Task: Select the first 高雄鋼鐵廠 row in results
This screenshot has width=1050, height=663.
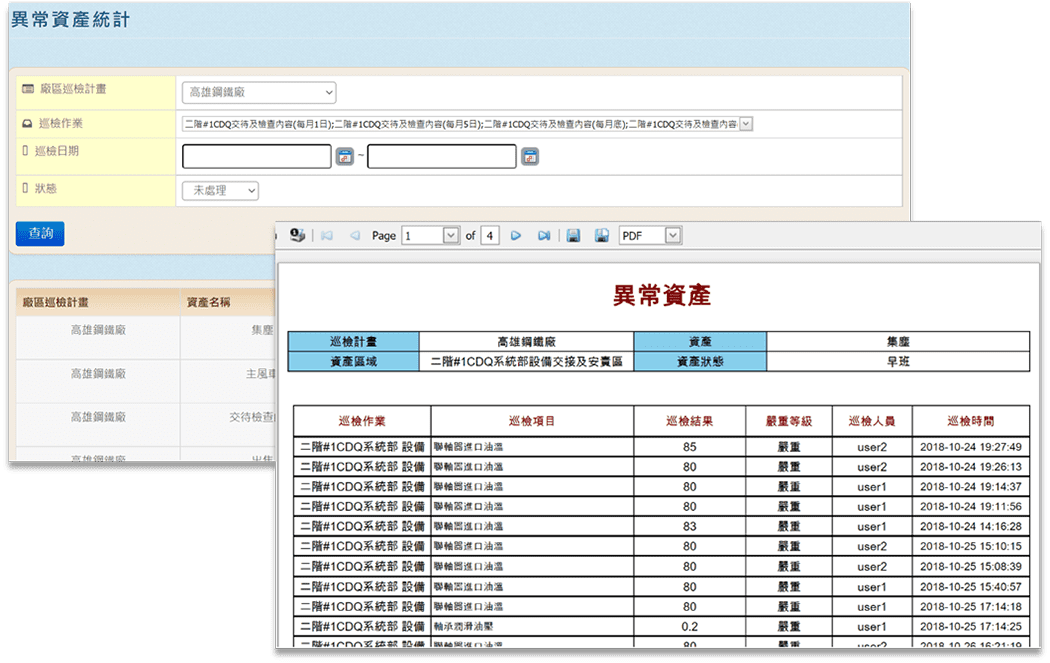Action: pos(98,329)
